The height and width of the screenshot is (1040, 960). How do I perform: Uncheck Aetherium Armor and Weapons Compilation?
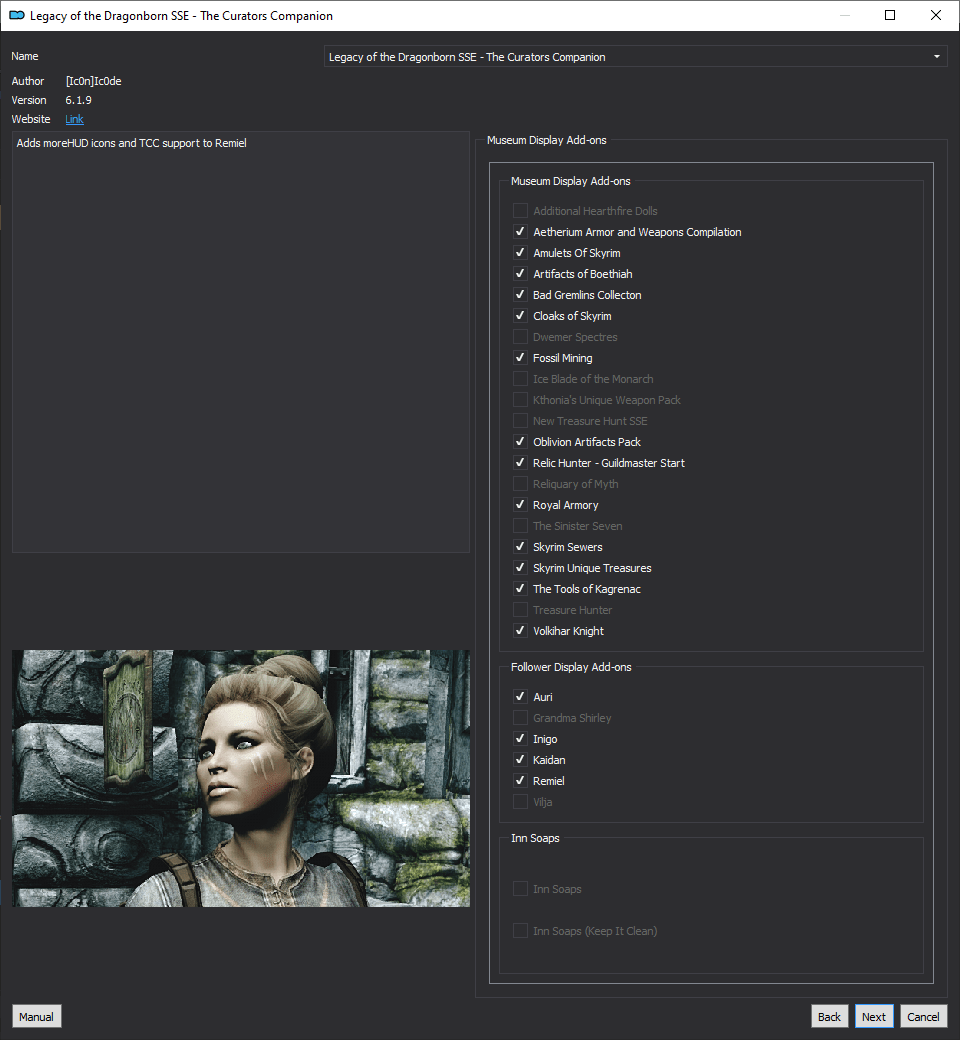(520, 232)
